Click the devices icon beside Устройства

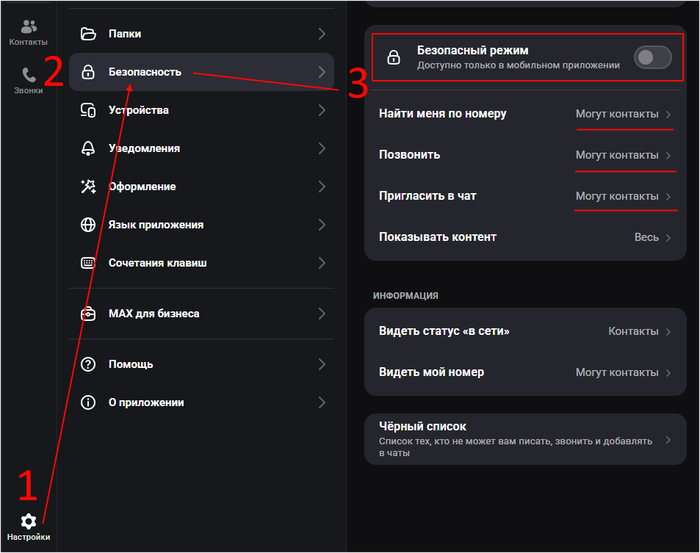(x=88, y=110)
